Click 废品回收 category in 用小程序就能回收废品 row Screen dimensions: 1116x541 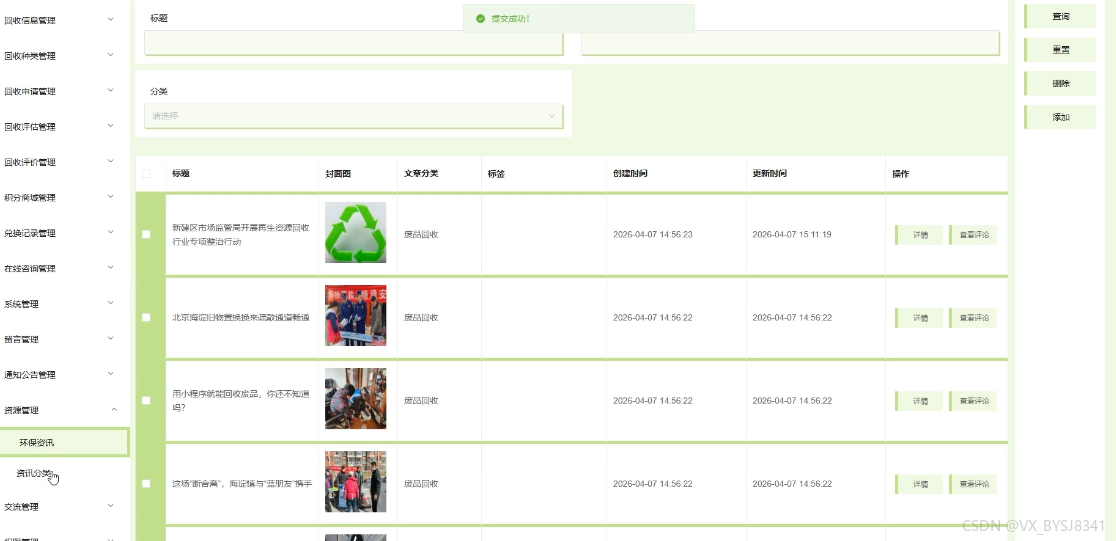pos(421,401)
